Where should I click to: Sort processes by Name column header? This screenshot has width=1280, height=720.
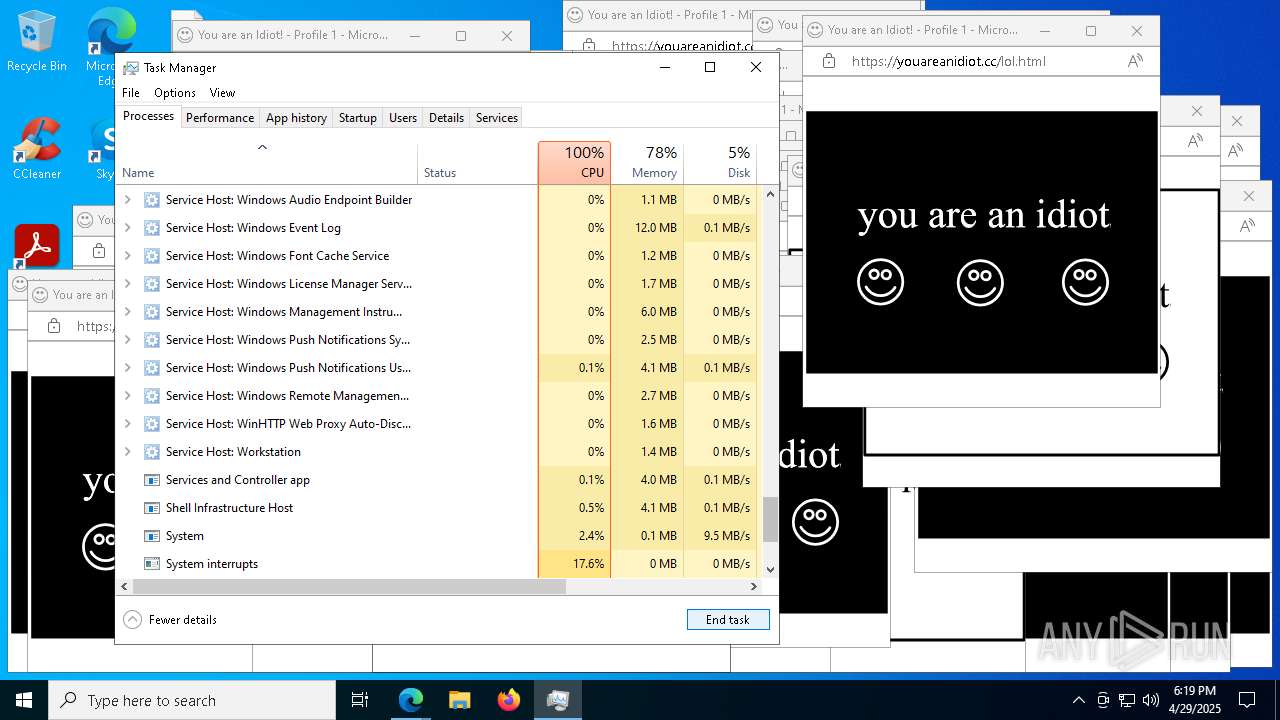coord(267,162)
